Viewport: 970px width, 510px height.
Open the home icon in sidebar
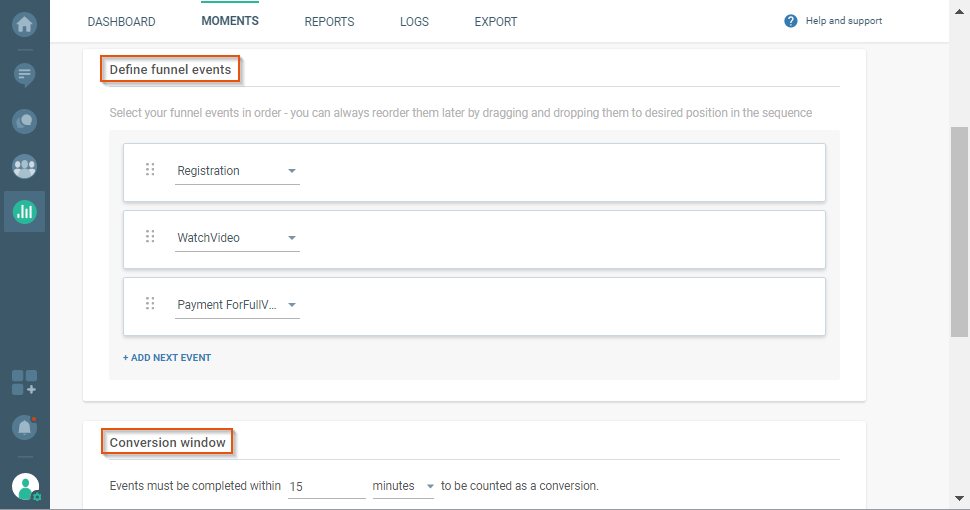click(x=24, y=22)
